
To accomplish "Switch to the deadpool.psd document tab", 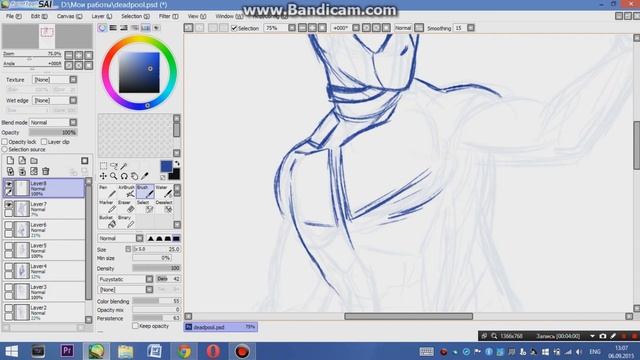I will (221, 327).
